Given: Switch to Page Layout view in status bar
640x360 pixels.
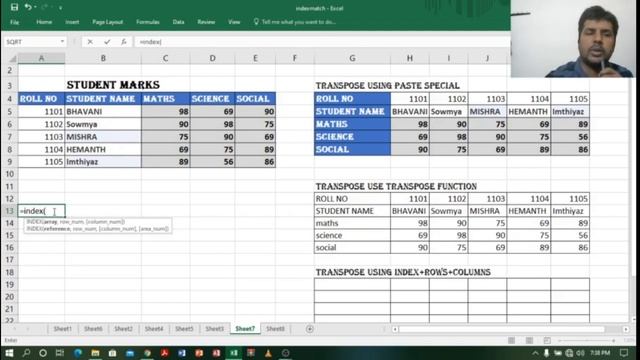Looking at the screenshot, I should (529, 340).
